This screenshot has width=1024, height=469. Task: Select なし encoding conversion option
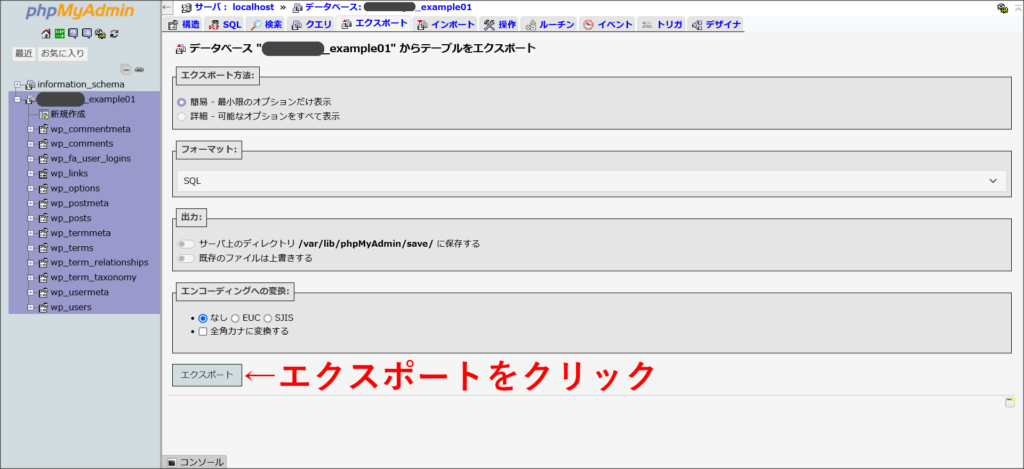pyautogui.click(x=202, y=318)
